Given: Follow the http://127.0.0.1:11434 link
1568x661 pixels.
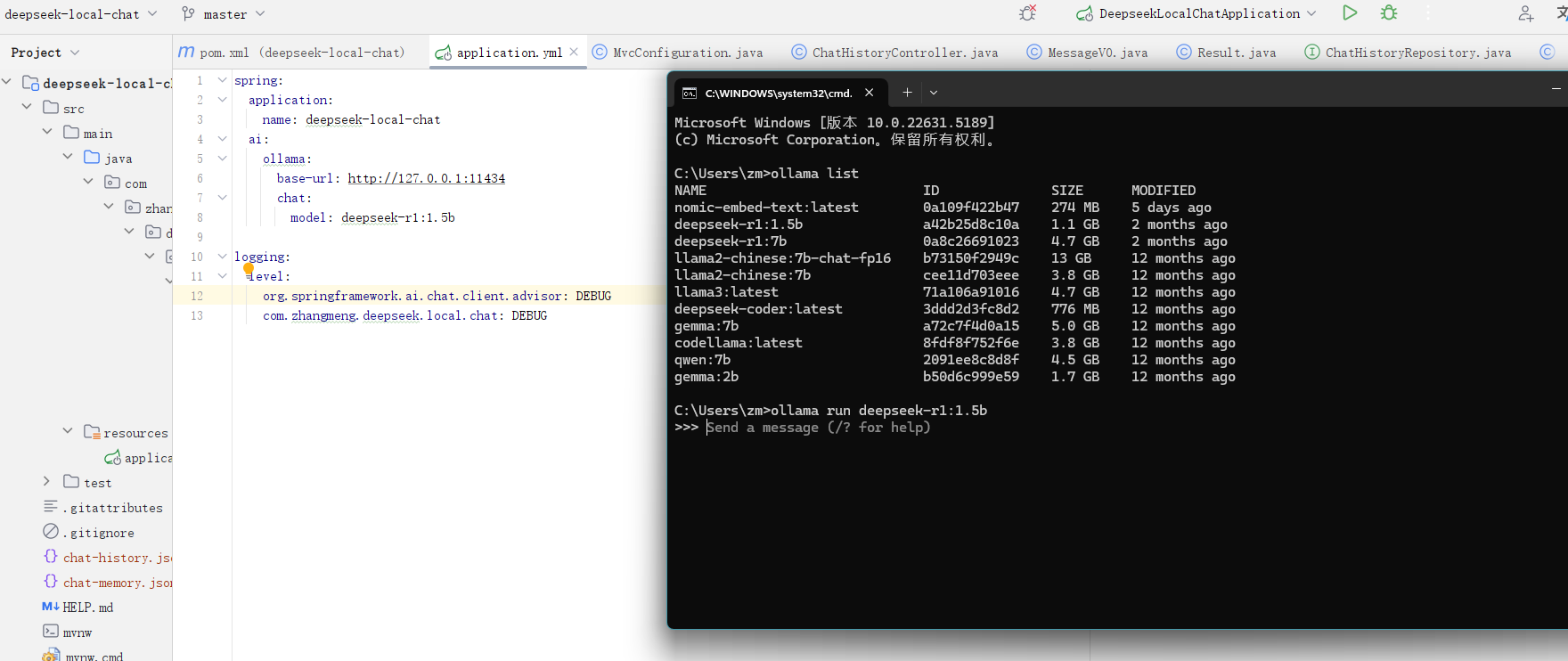Looking at the screenshot, I should 426,178.
